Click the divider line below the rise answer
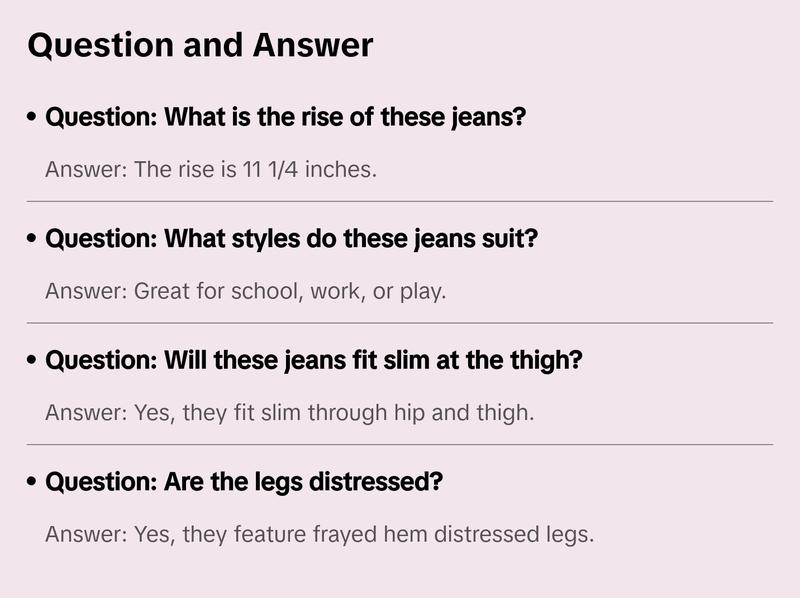 pyautogui.click(x=400, y=201)
